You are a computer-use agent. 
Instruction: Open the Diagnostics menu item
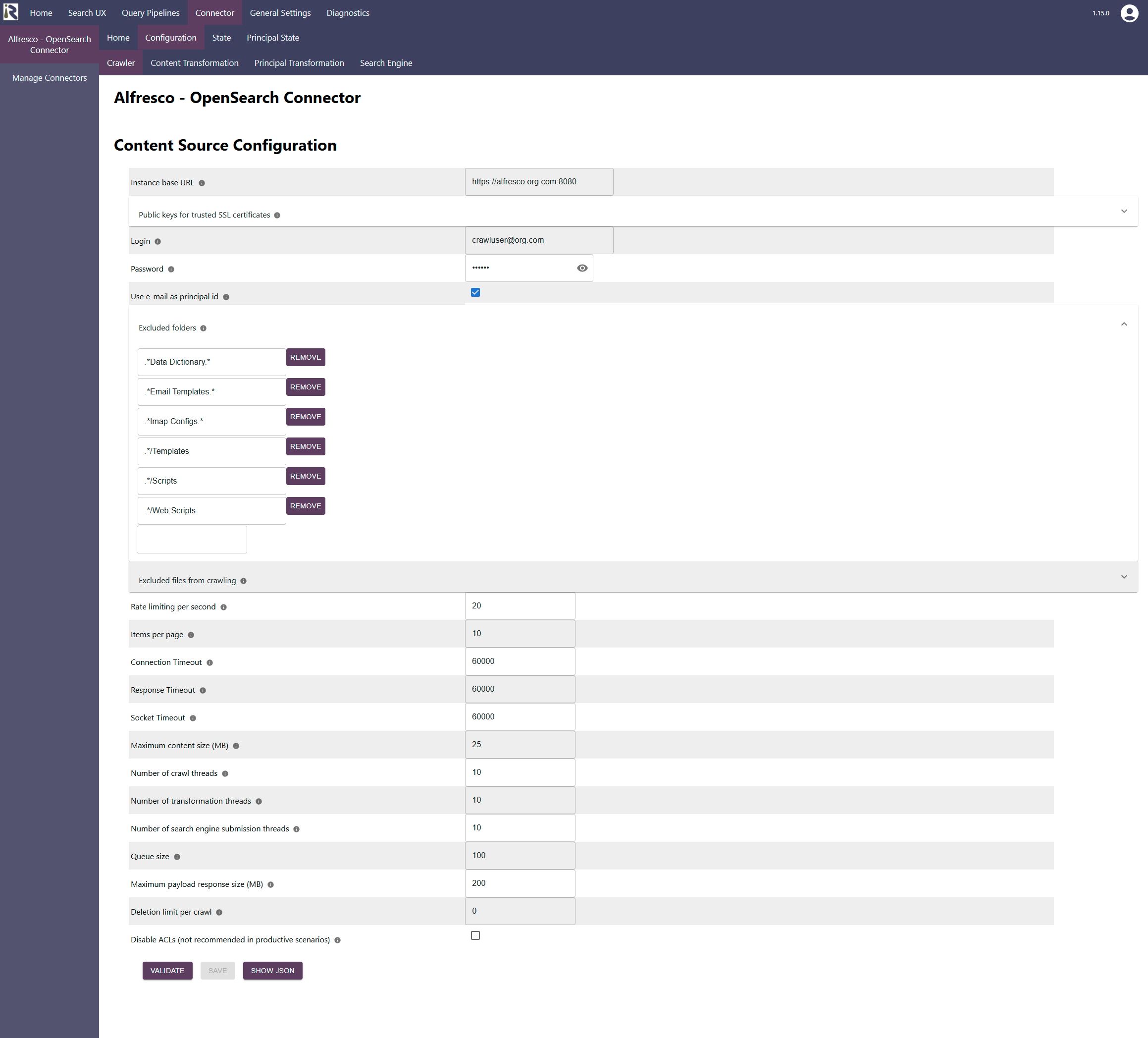(x=347, y=12)
